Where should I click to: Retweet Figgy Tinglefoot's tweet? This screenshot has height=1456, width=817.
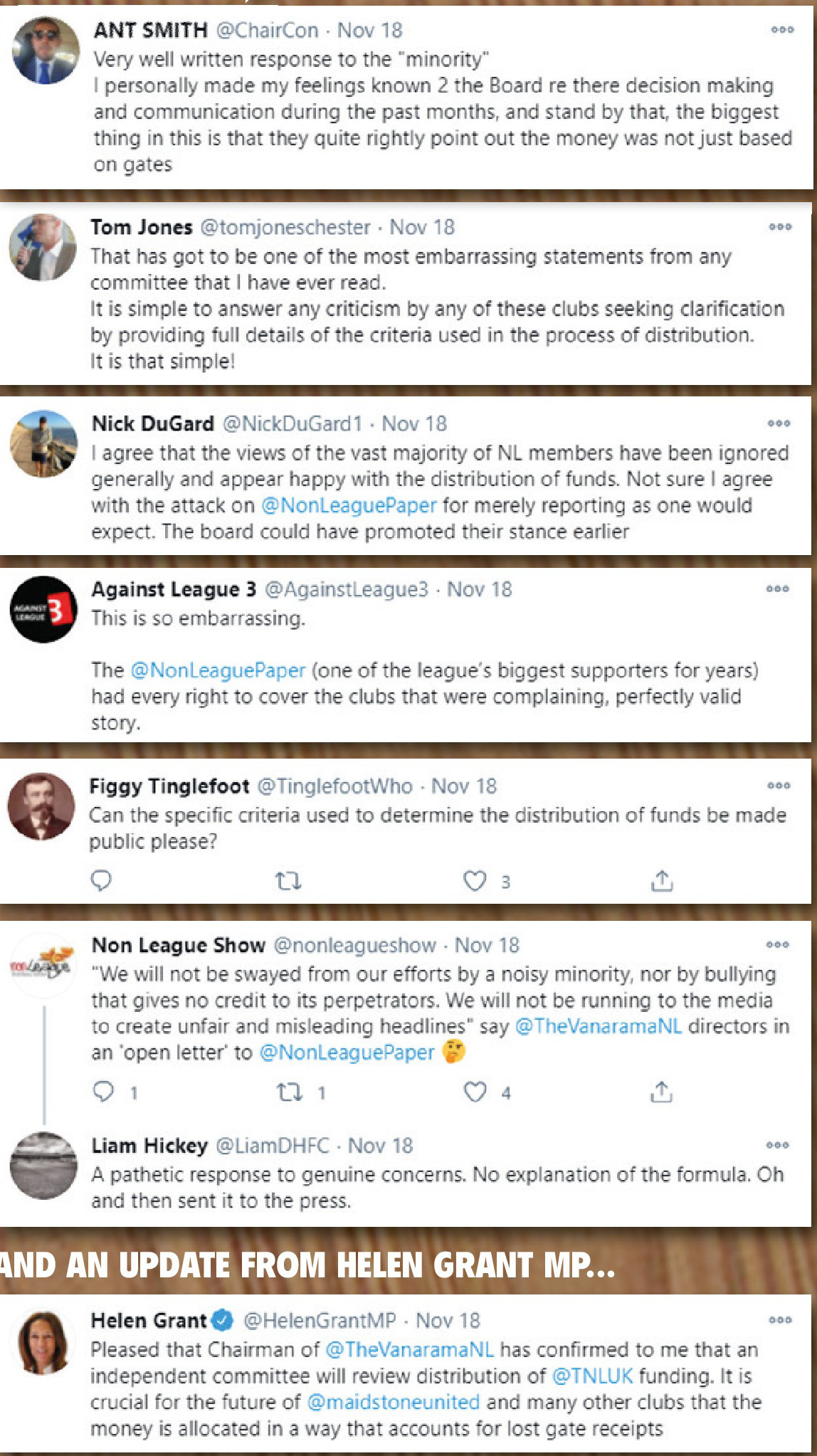288,882
